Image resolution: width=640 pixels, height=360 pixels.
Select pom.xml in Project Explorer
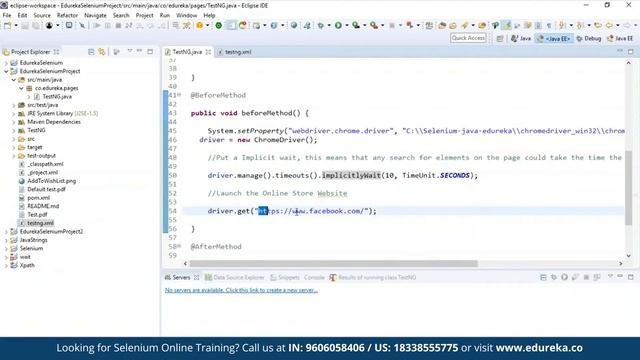coord(38,198)
